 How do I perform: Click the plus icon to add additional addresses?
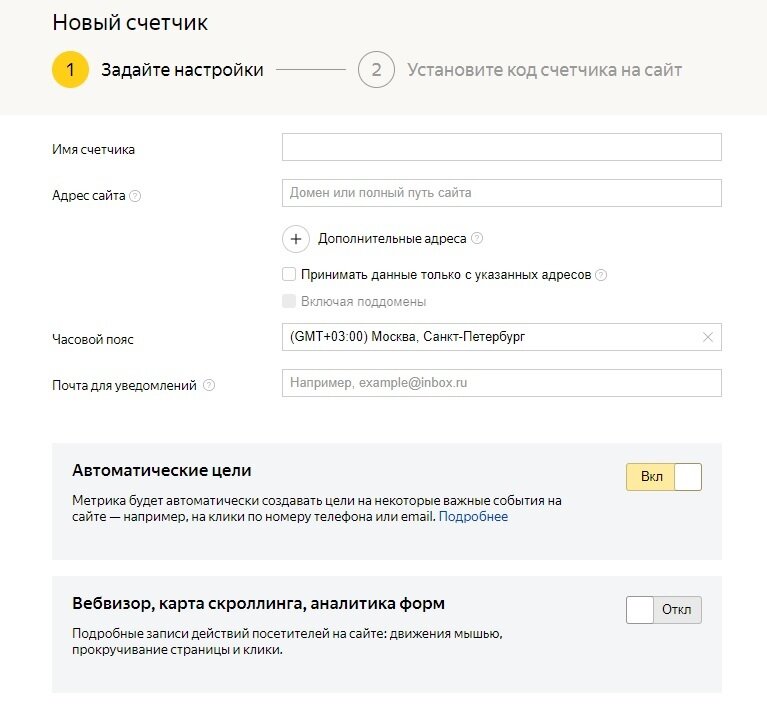[x=296, y=239]
